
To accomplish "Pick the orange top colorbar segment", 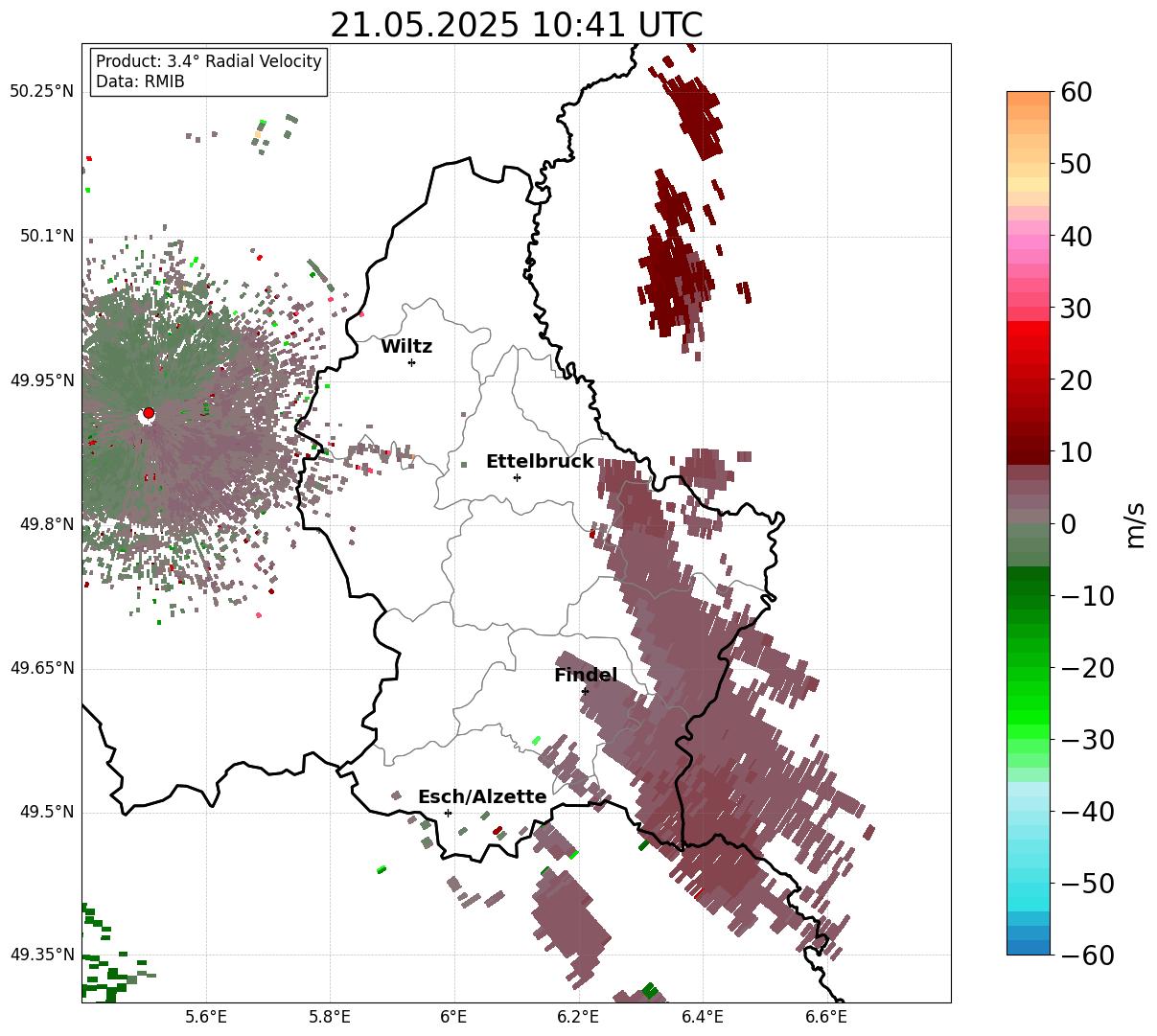I will coord(1029,99).
